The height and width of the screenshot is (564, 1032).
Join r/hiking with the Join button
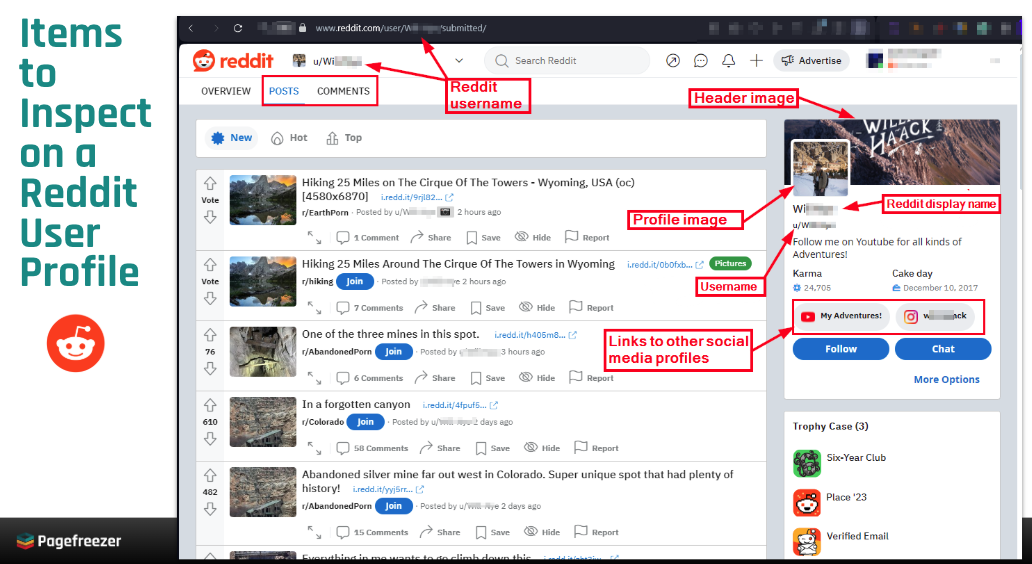(354, 282)
